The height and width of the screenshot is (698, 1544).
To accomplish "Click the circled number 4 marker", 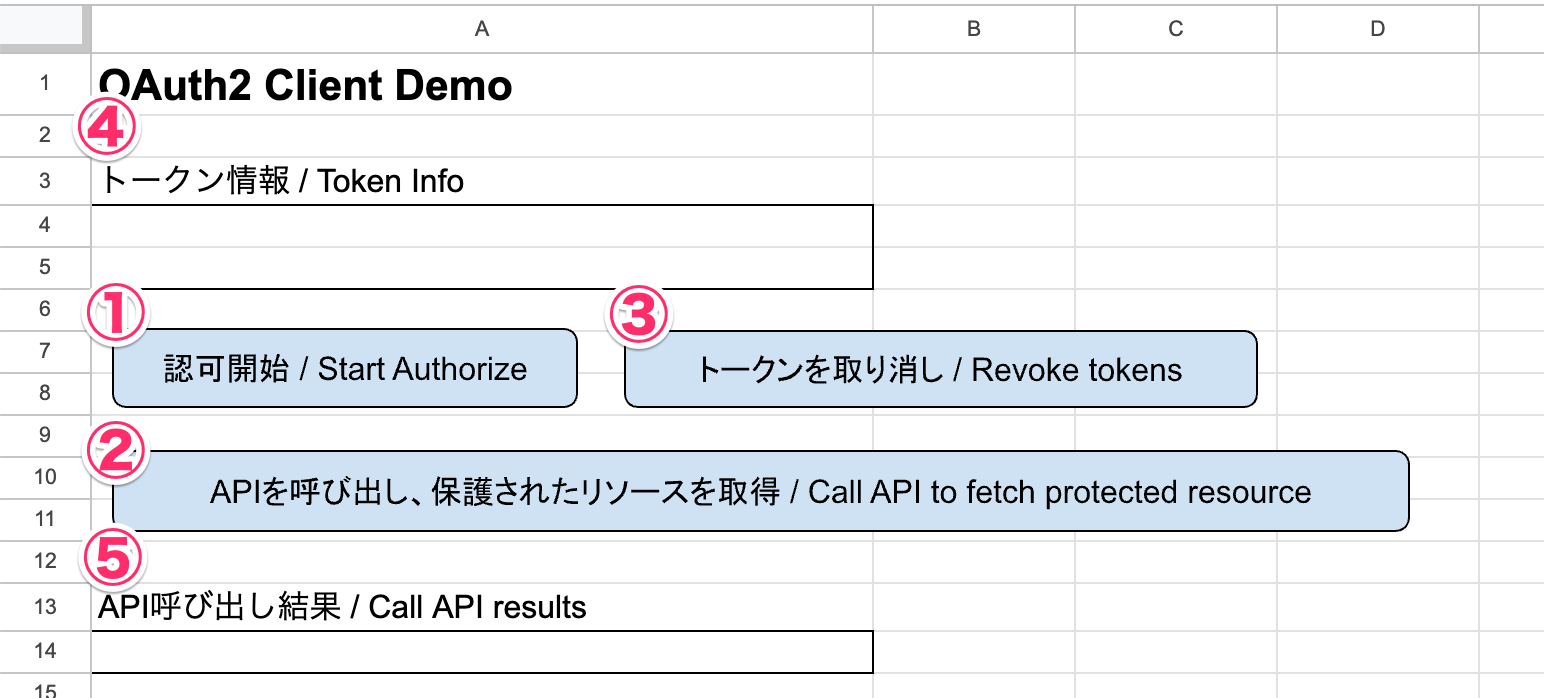I will pyautogui.click(x=108, y=132).
